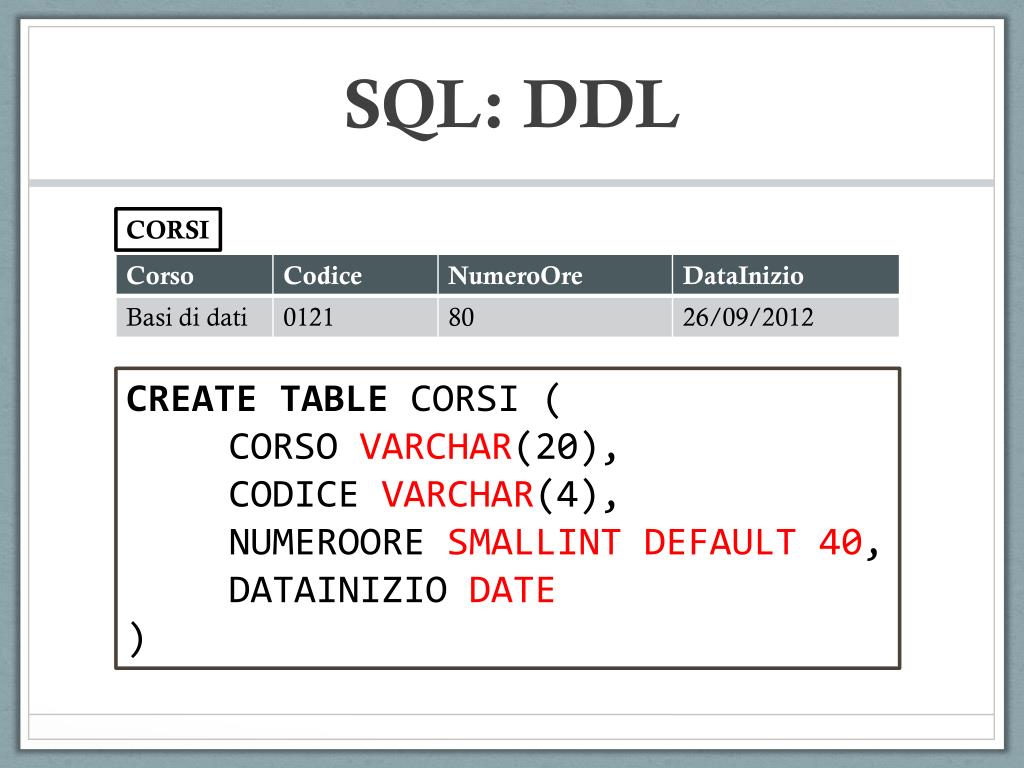The height and width of the screenshot is (768, 1024).
Task: Select the cell containing 80
Action: [x=555, y=317]
